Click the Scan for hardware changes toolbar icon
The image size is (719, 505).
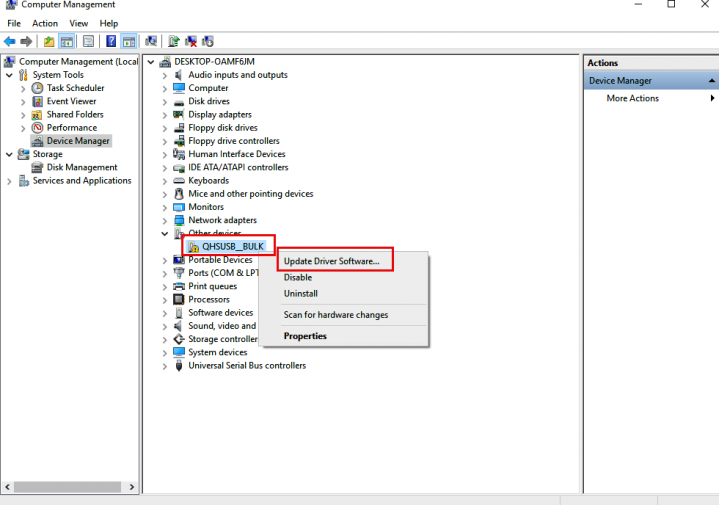coord(151,41)
